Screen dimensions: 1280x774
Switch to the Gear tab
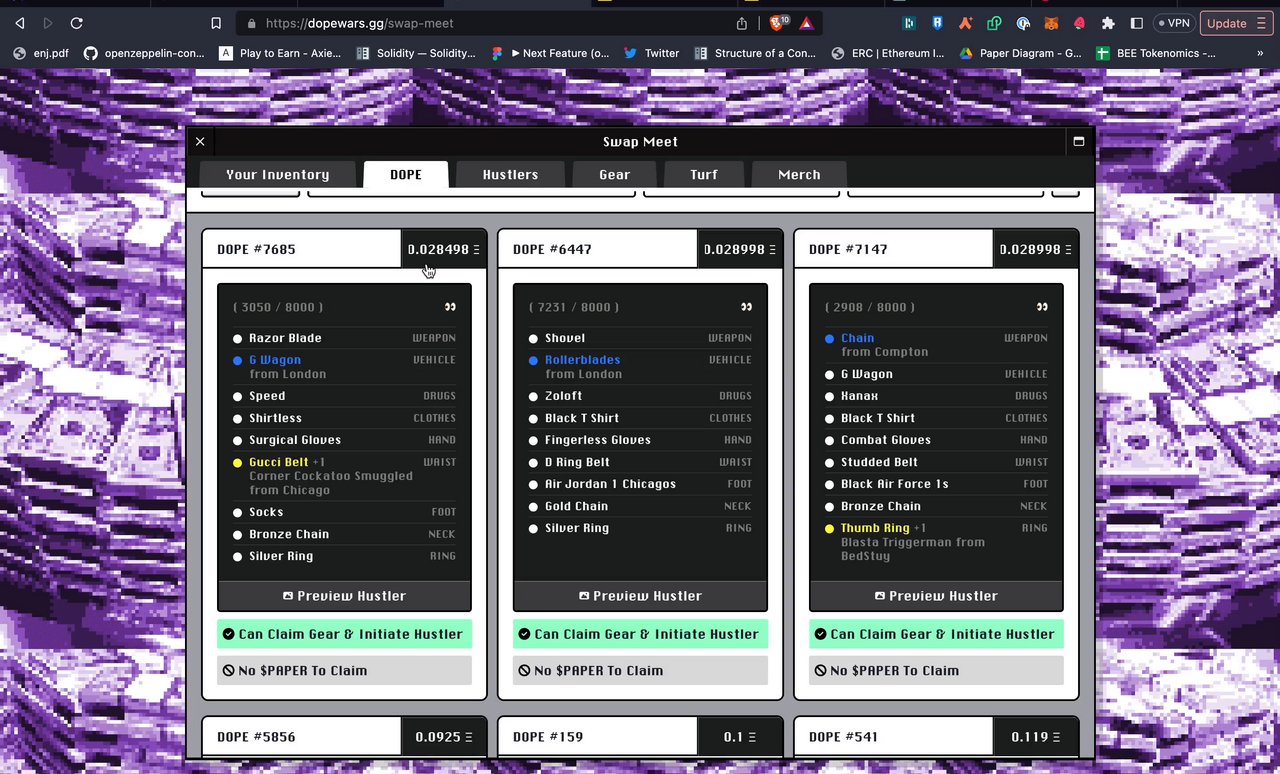point(614,174)
